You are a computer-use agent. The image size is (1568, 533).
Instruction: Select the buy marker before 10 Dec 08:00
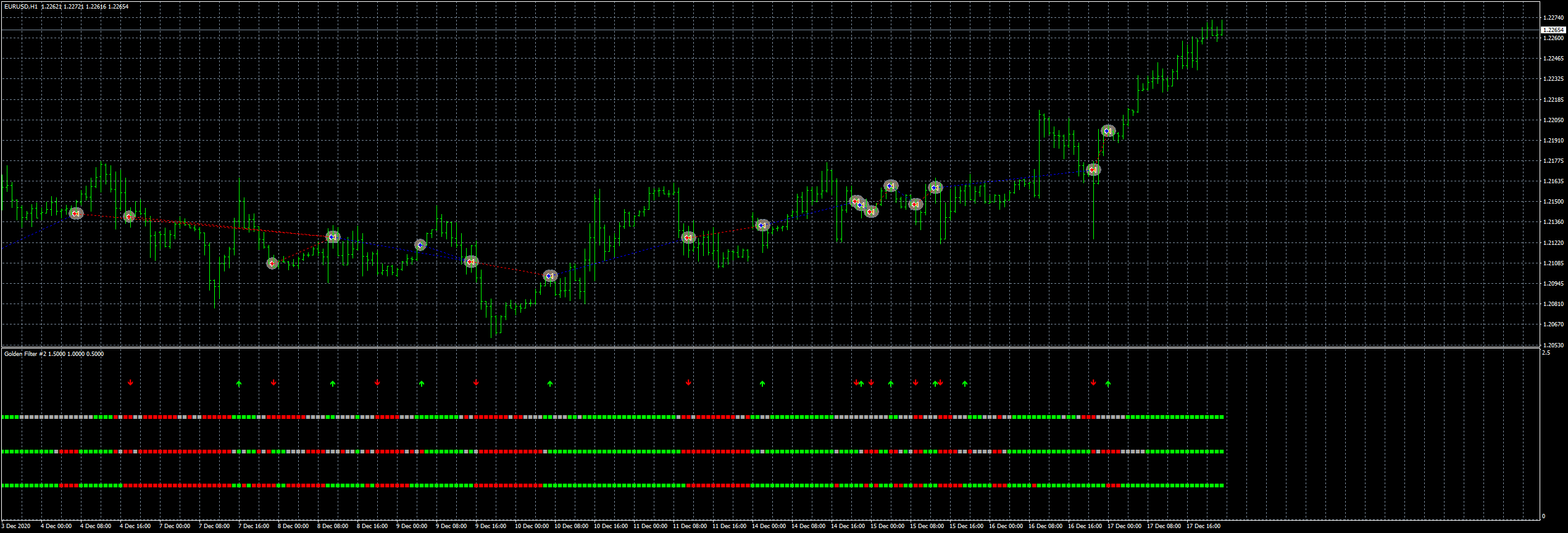click(x=550, y=276)
